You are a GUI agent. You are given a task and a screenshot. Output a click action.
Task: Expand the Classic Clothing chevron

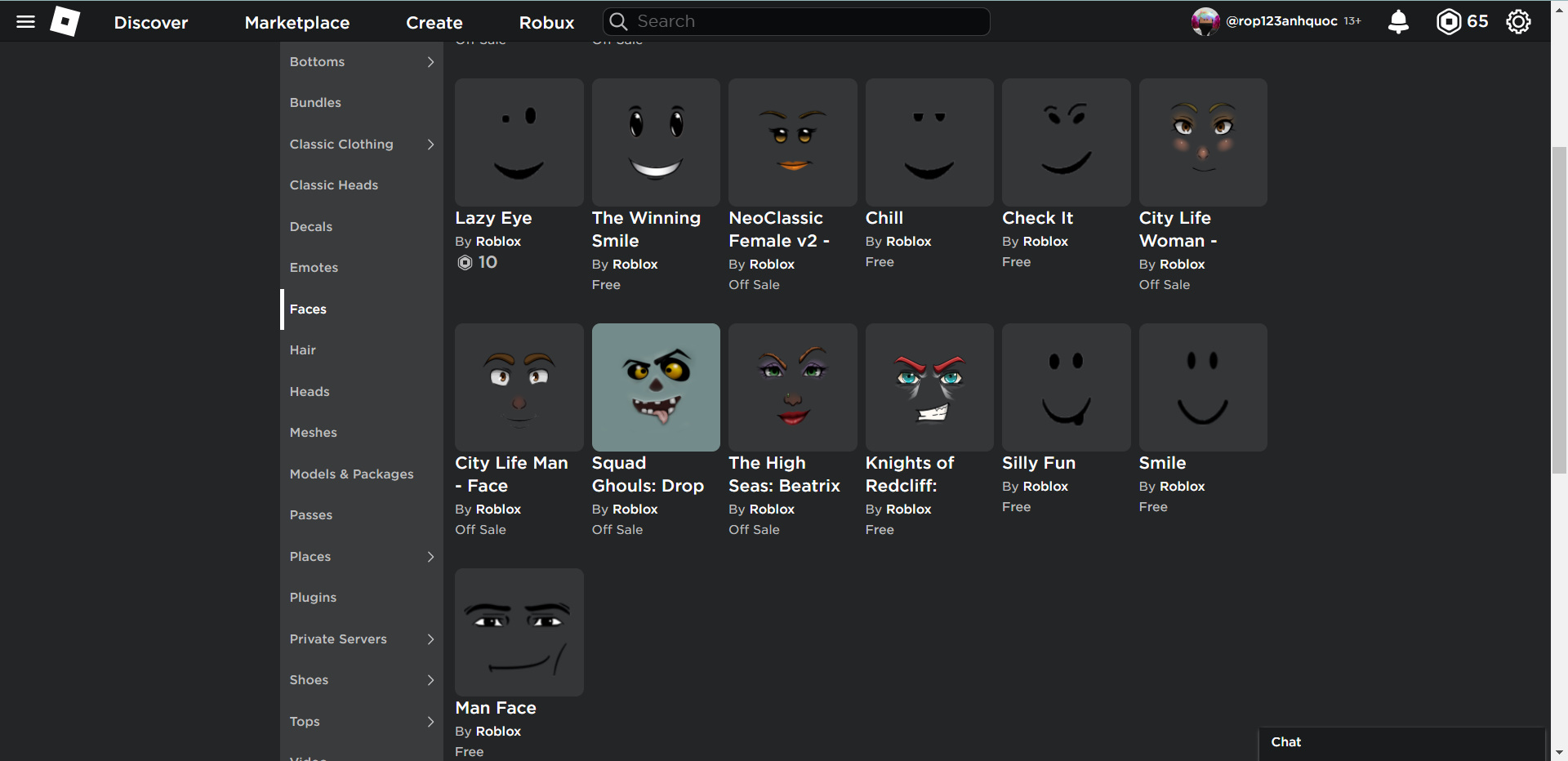point(430,145)
